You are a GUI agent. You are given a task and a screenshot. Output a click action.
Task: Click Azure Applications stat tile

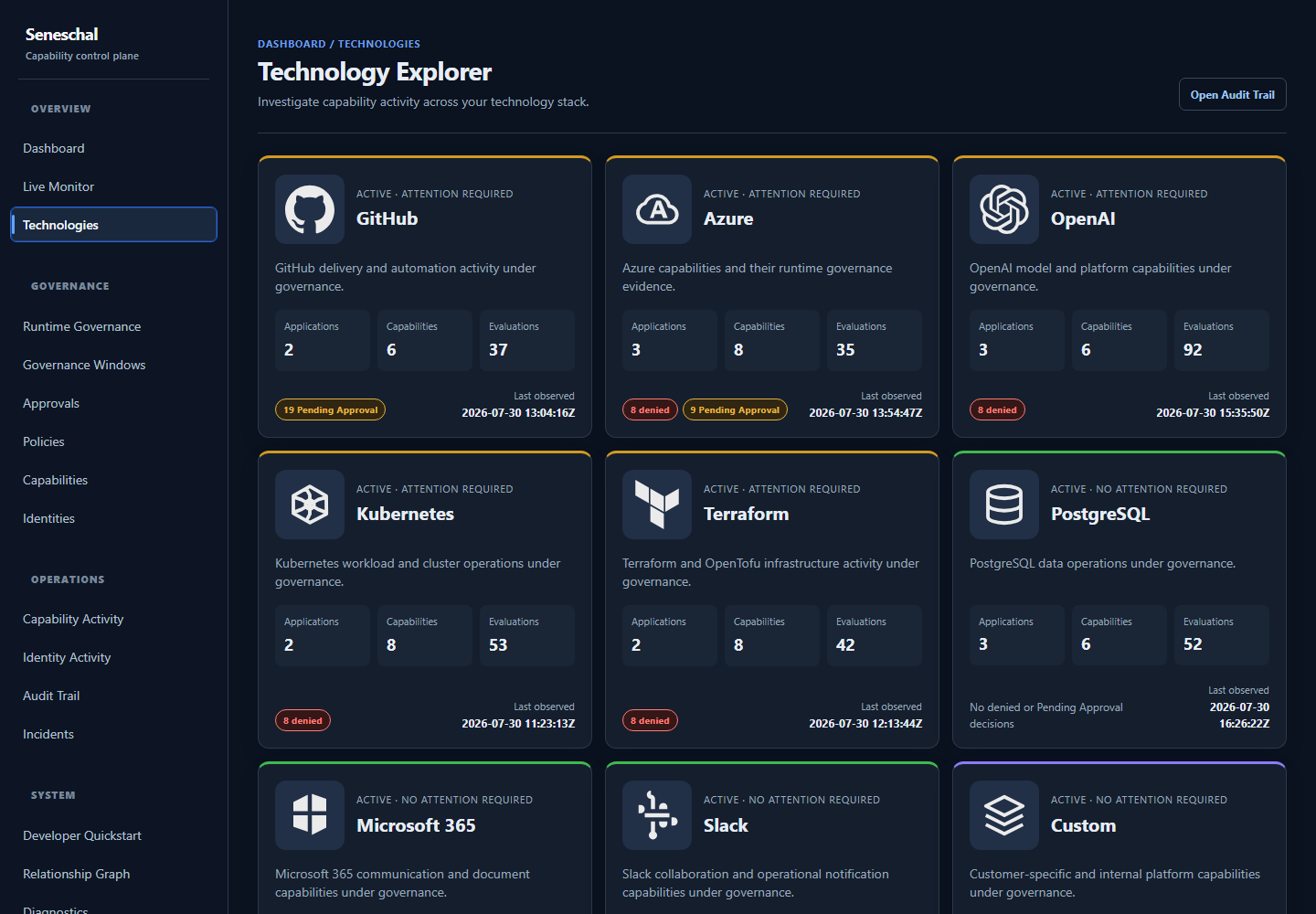click(x=670, y=340)
